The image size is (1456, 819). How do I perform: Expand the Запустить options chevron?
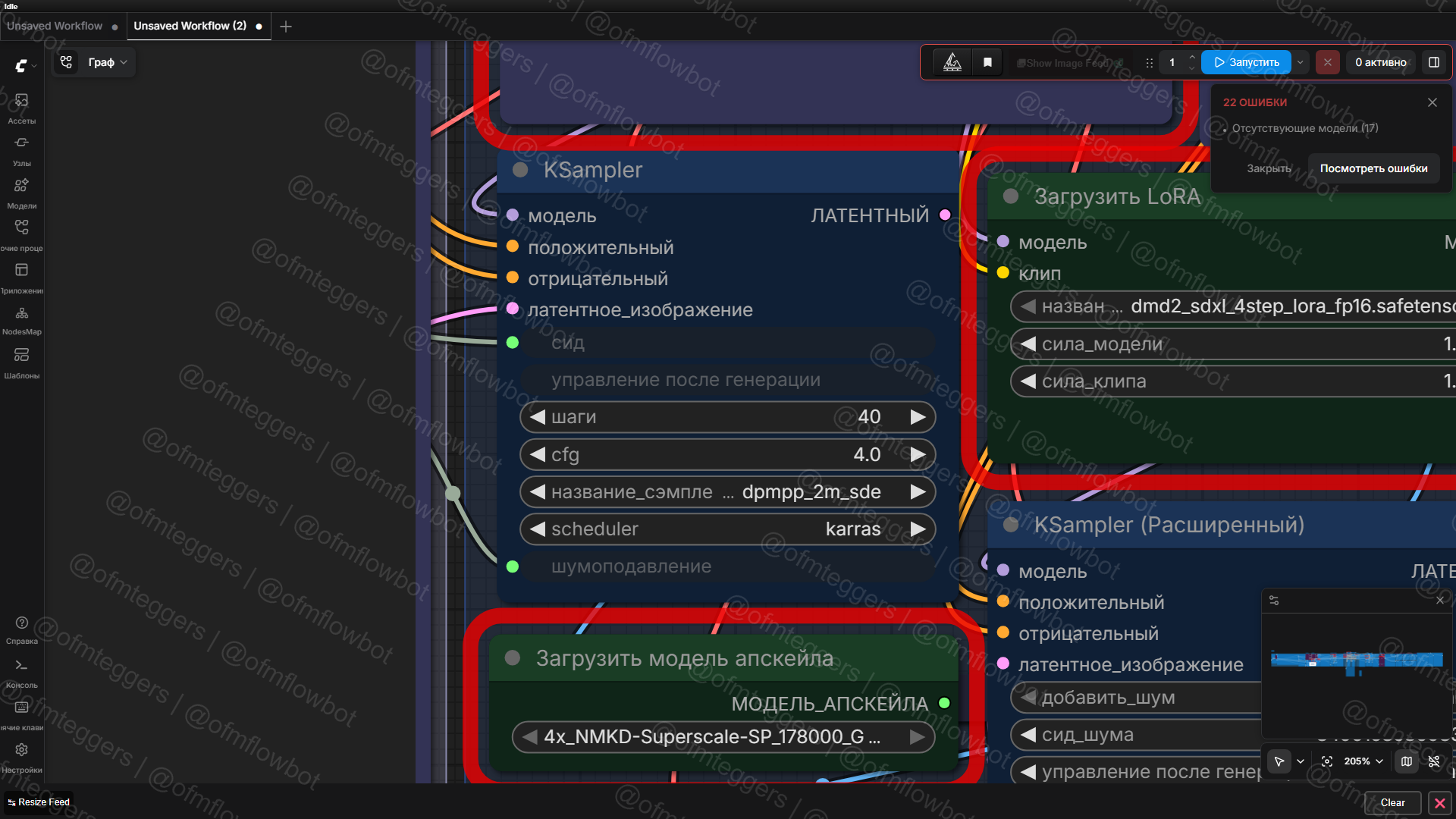1301,62
